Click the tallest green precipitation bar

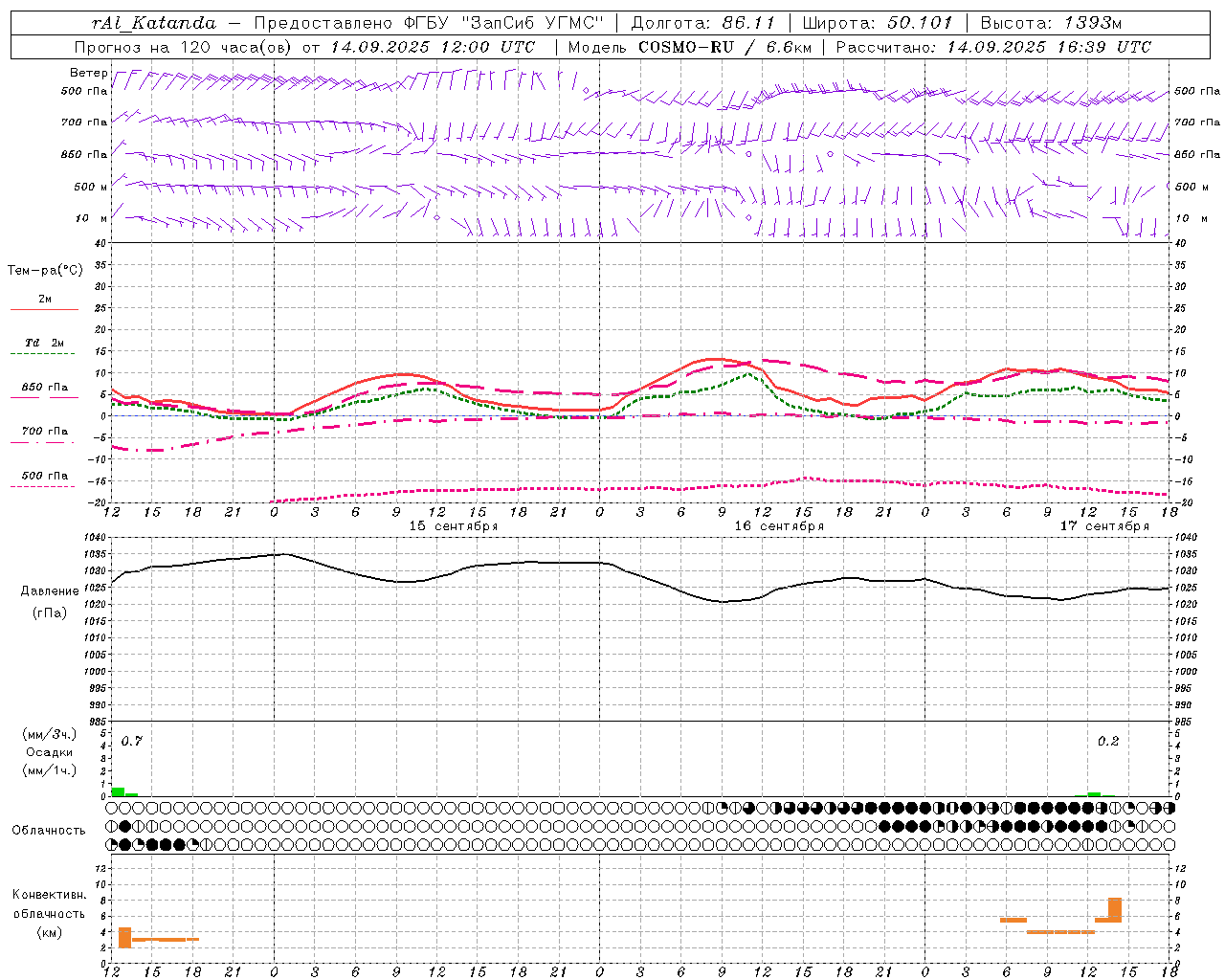118,792
